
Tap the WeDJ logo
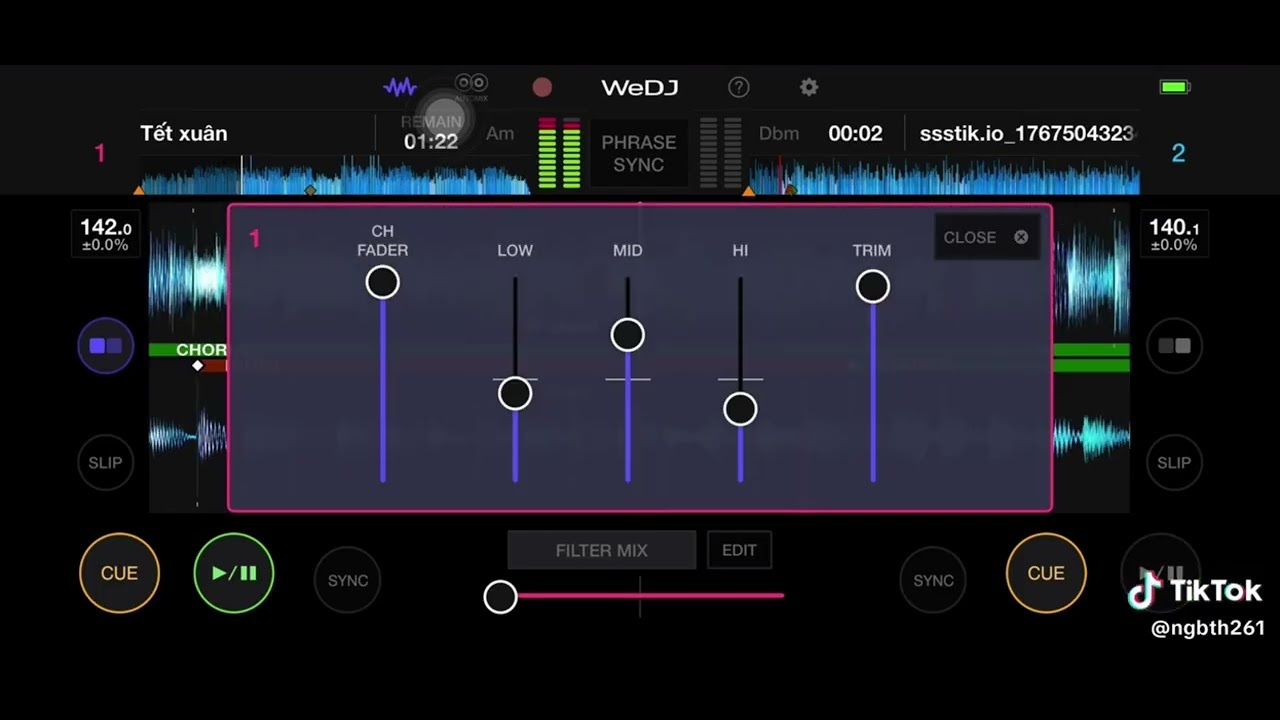640,88
